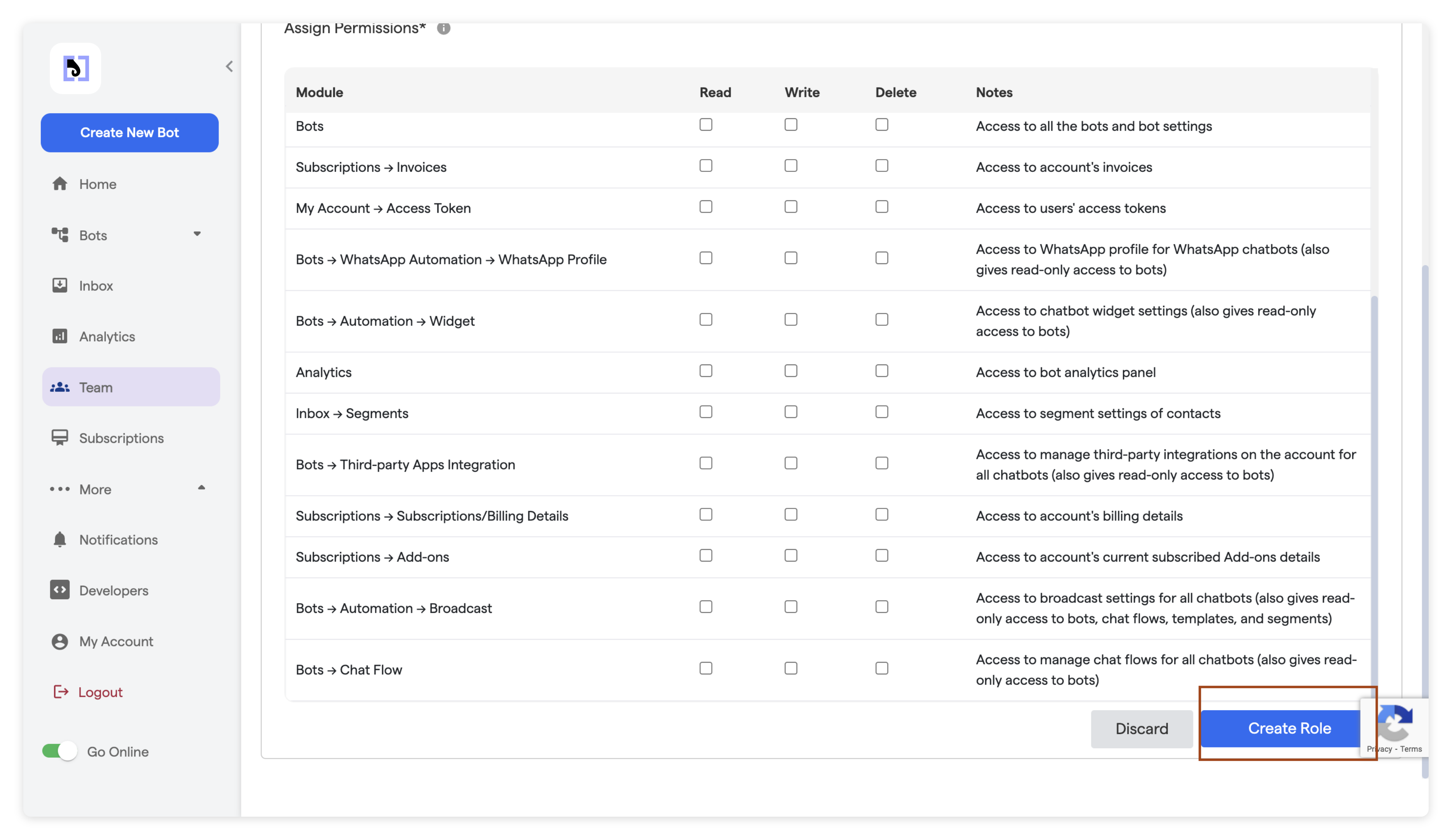Viewport: 1452px width, 840px height.
Task: Enable Read permission for Bots module
Action: pos(706,125)
